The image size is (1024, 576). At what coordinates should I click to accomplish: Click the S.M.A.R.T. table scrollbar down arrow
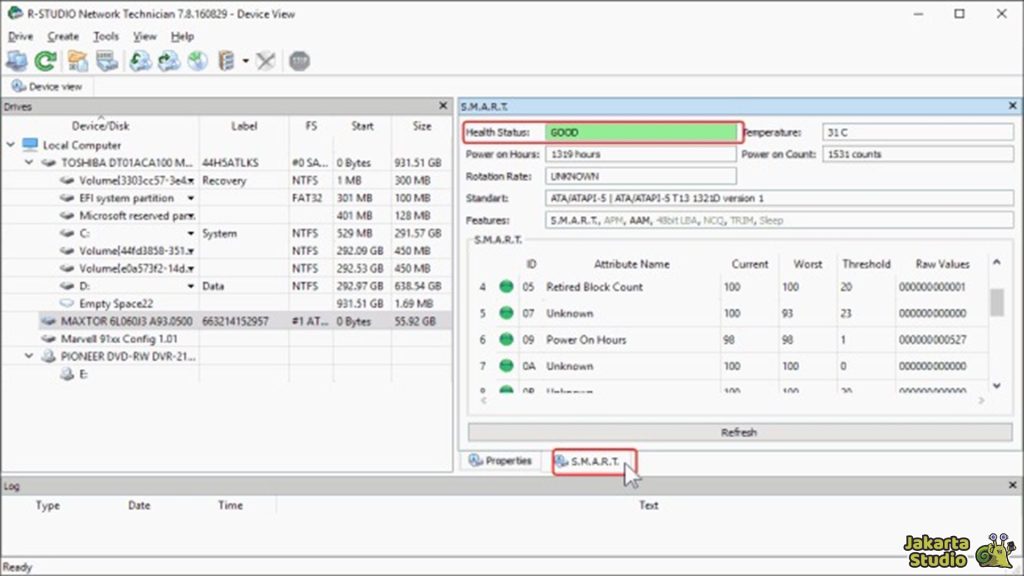tap(995, 385)
